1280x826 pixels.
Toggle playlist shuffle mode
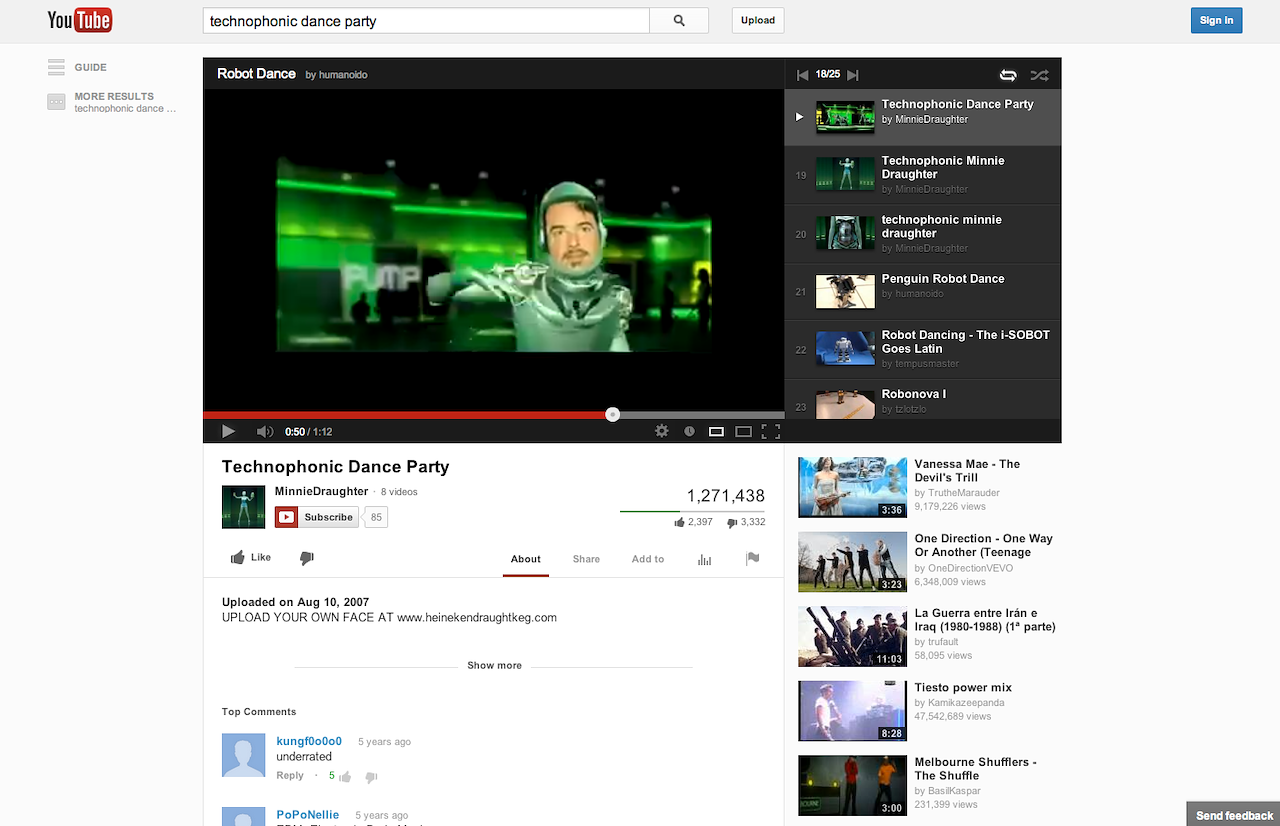[x=1040, y=75]
